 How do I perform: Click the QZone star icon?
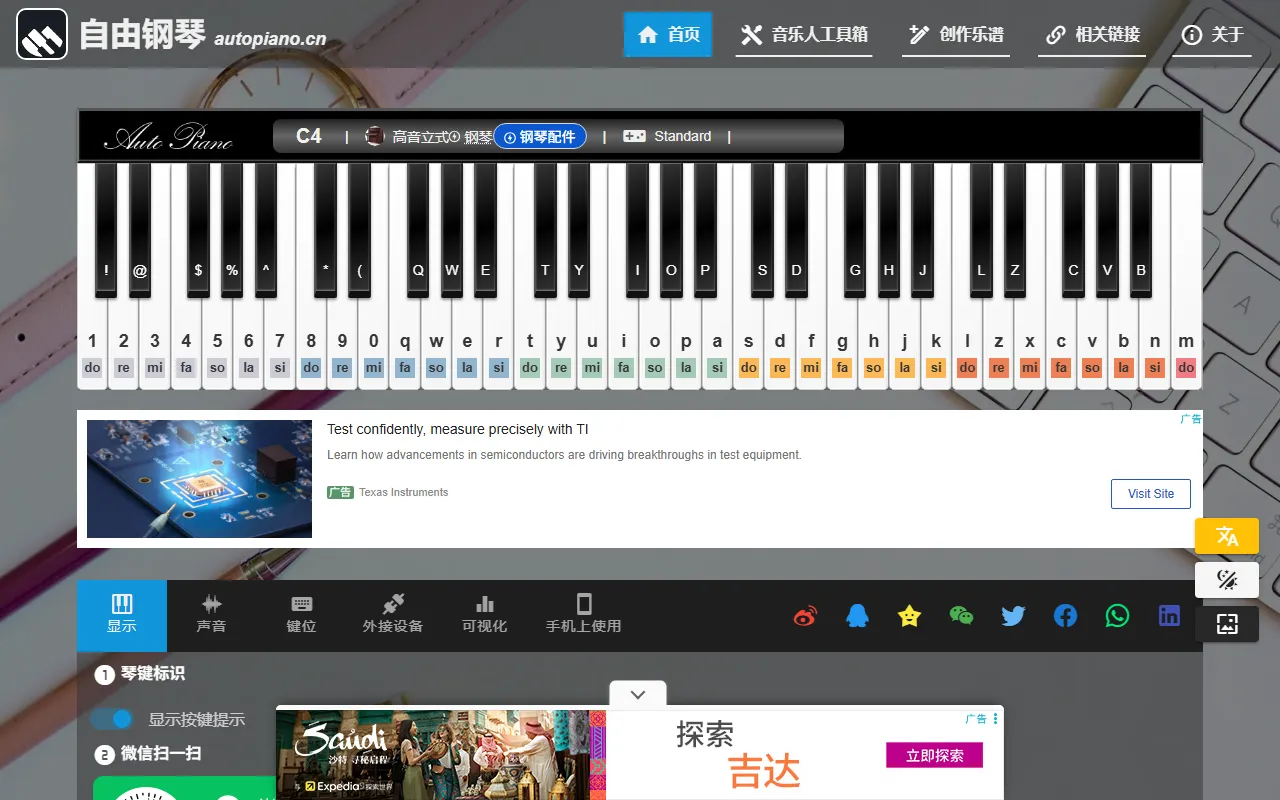pos(909,616)
